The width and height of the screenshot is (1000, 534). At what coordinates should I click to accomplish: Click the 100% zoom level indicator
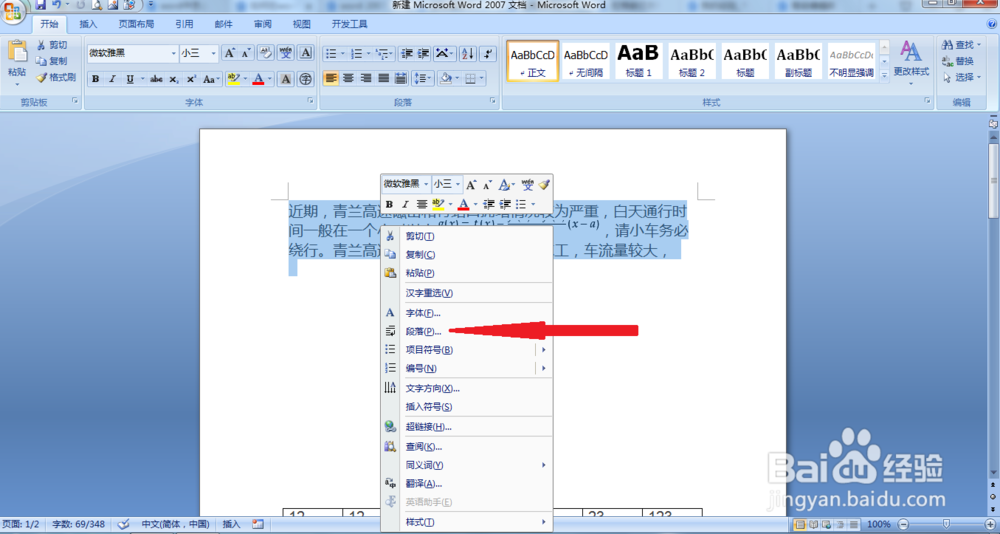point(879,524)
